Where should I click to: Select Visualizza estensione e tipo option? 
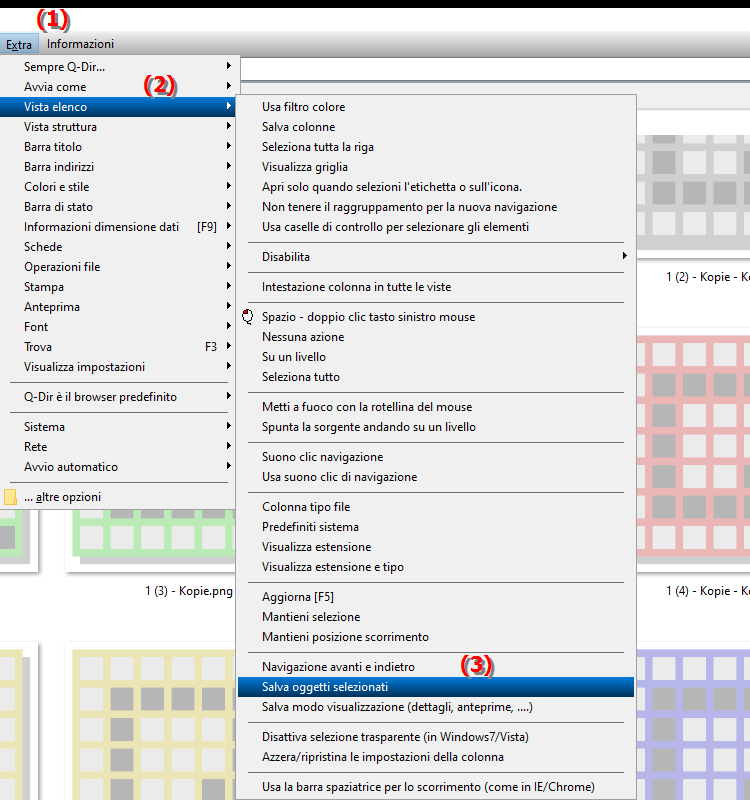coord(436,567)
